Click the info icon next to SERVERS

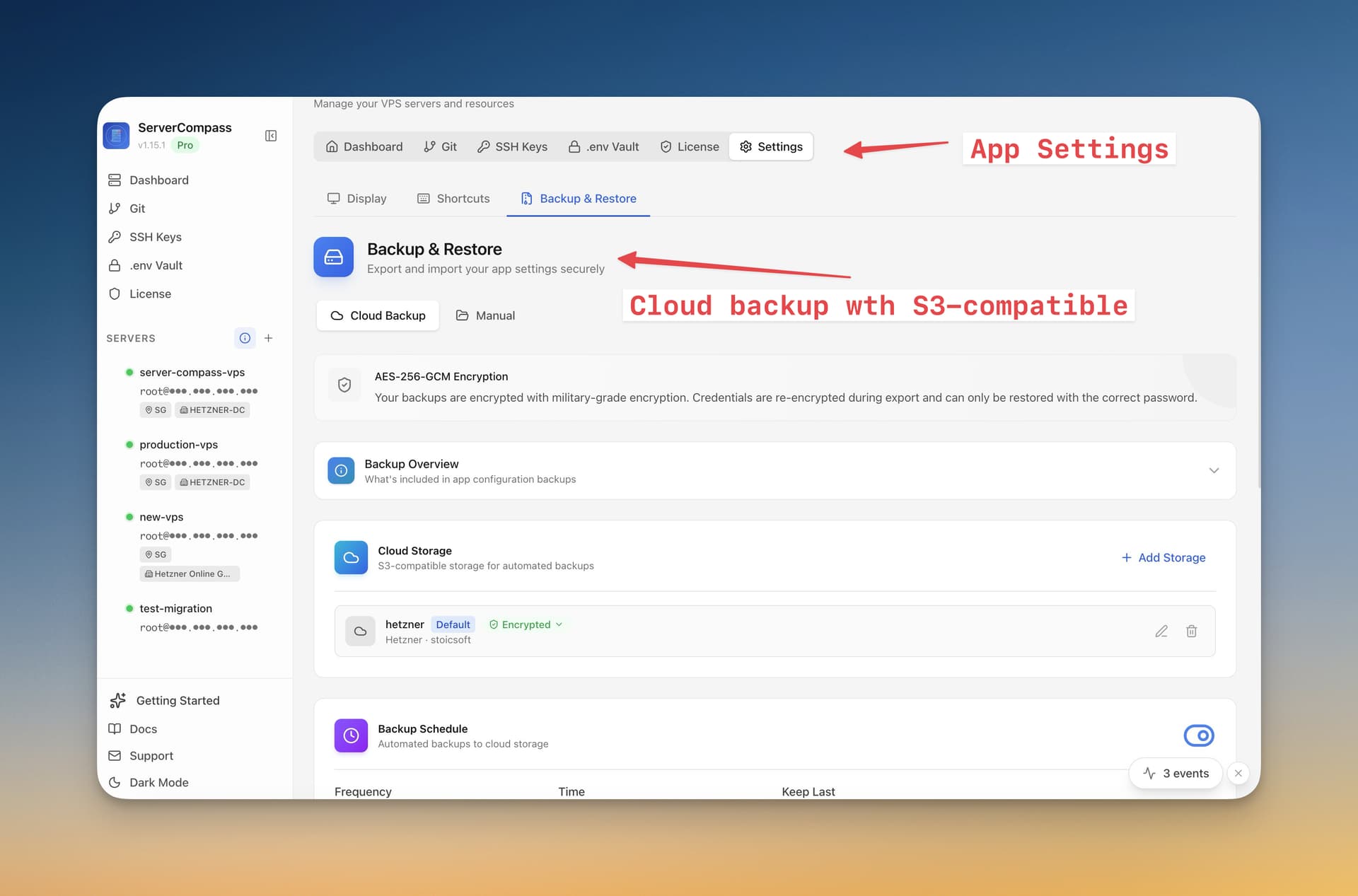245,338
